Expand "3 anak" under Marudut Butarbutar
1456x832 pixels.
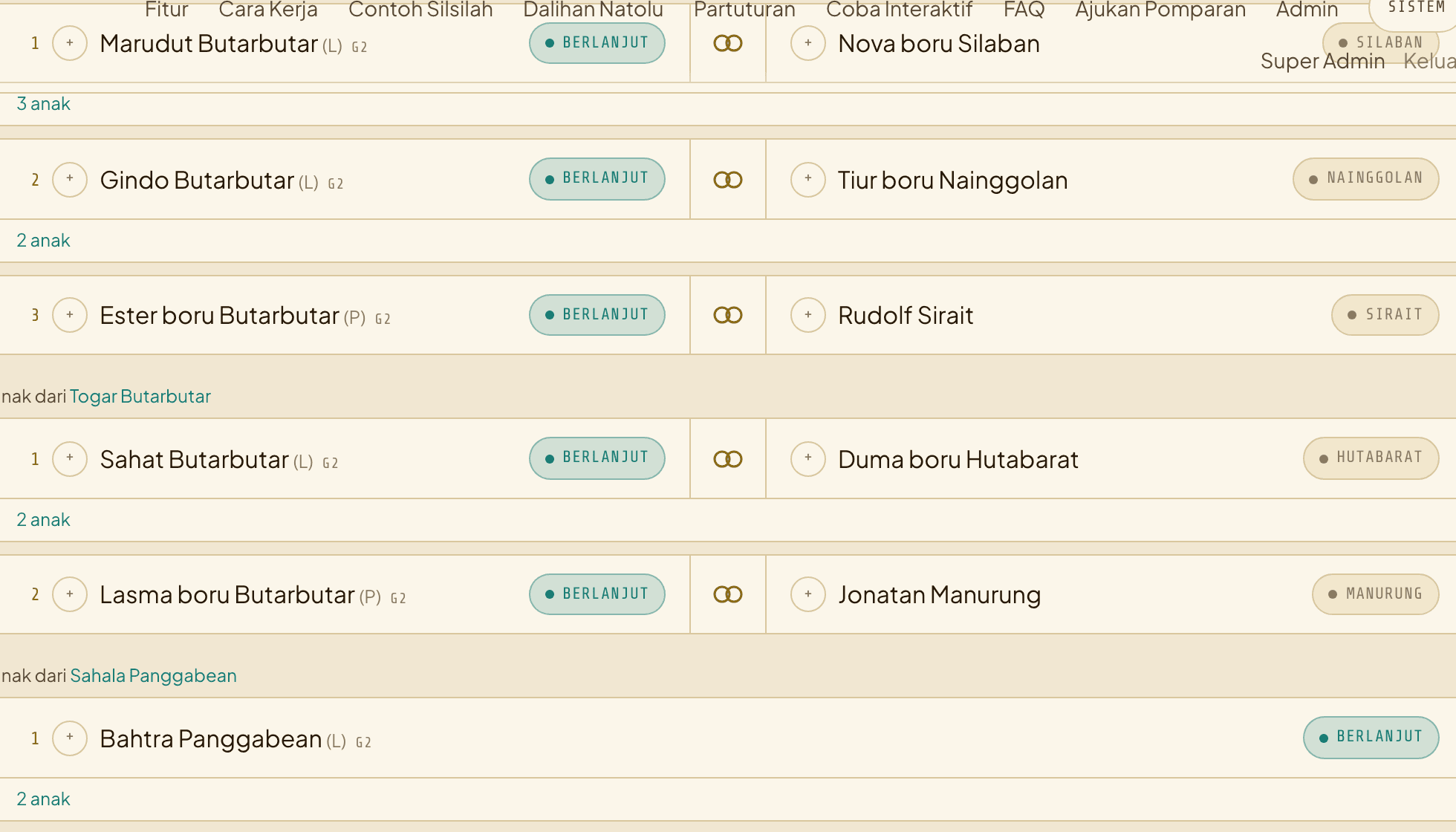[x=43, y=104]
